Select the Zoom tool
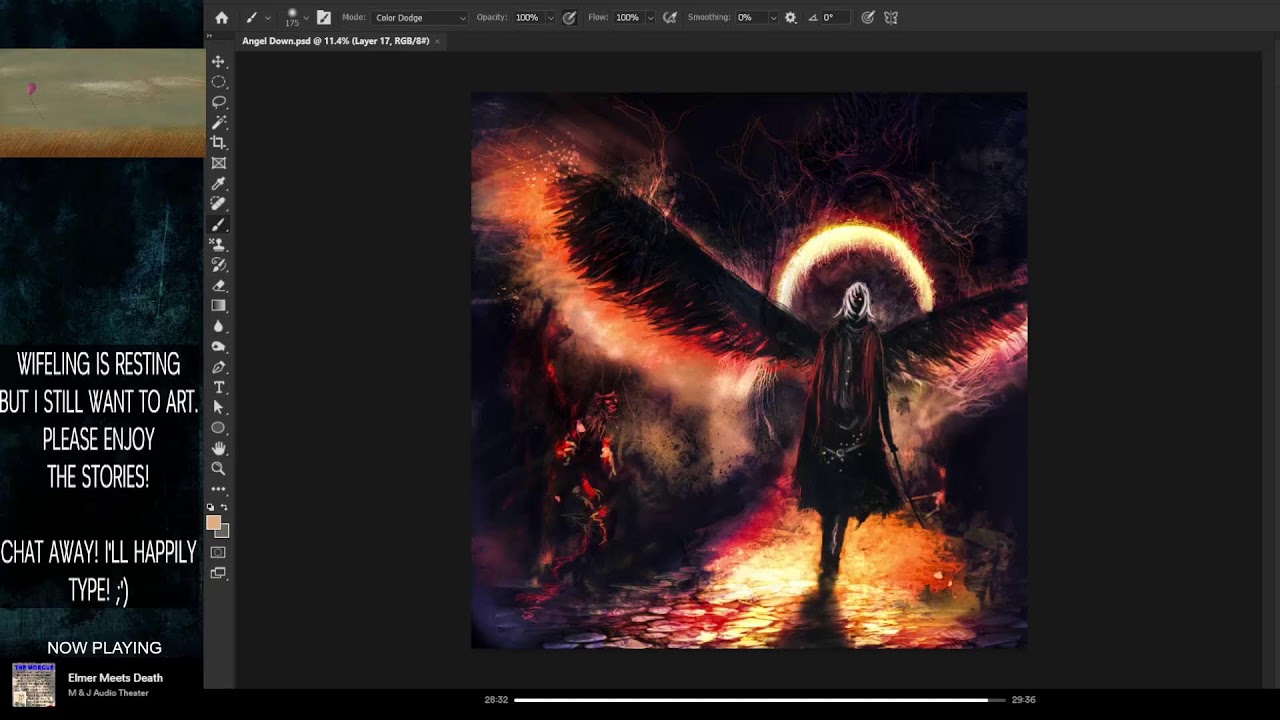1280x720 pixels. click(218, 468)
